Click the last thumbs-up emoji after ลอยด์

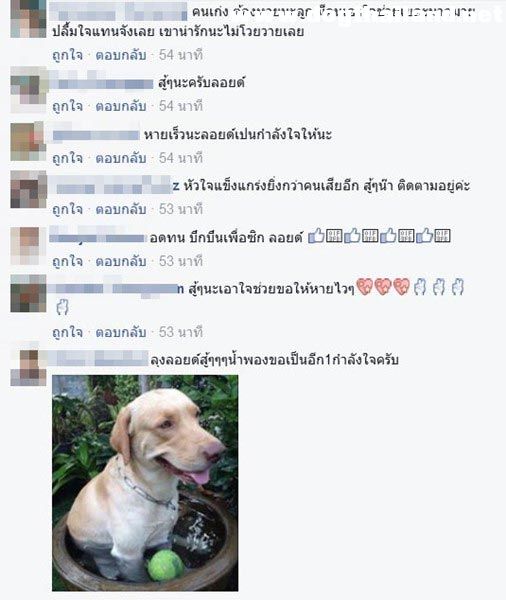tap(424, 236)
